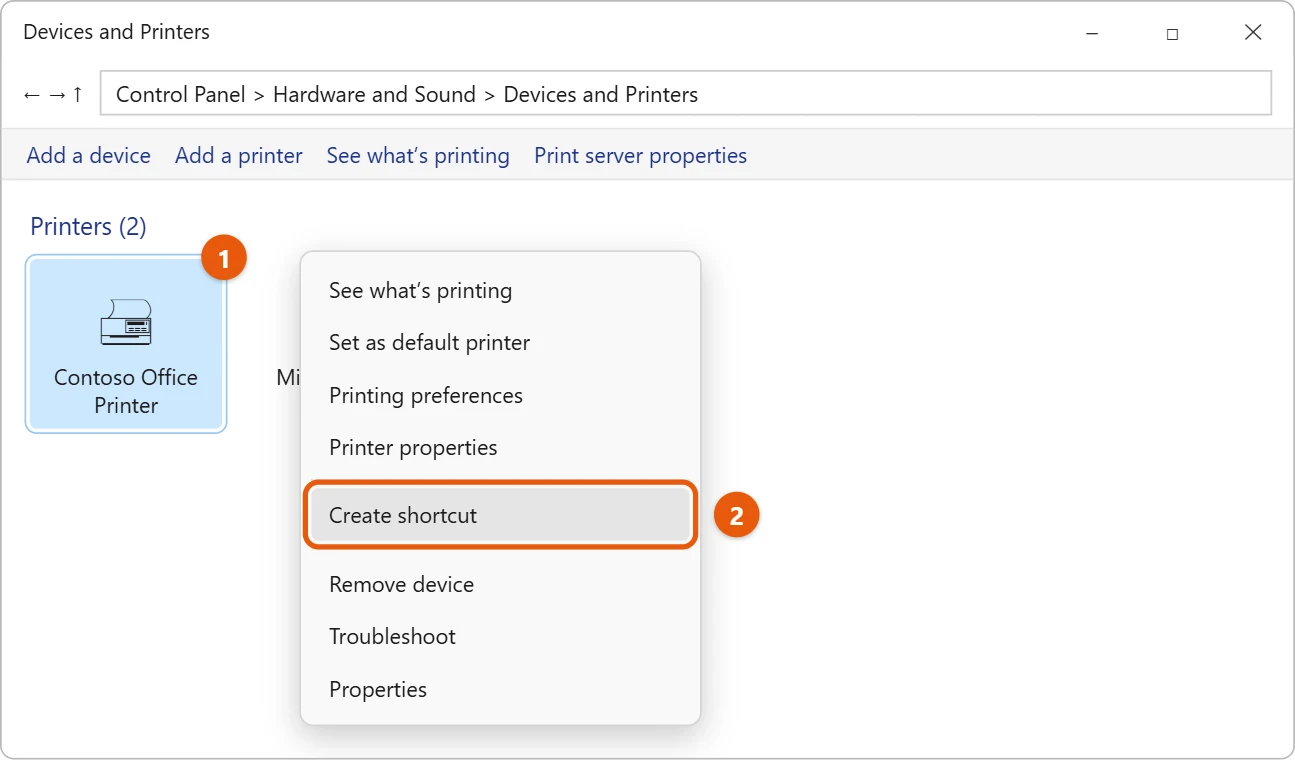Open Printing preferences from context menu

coord(500,396)
